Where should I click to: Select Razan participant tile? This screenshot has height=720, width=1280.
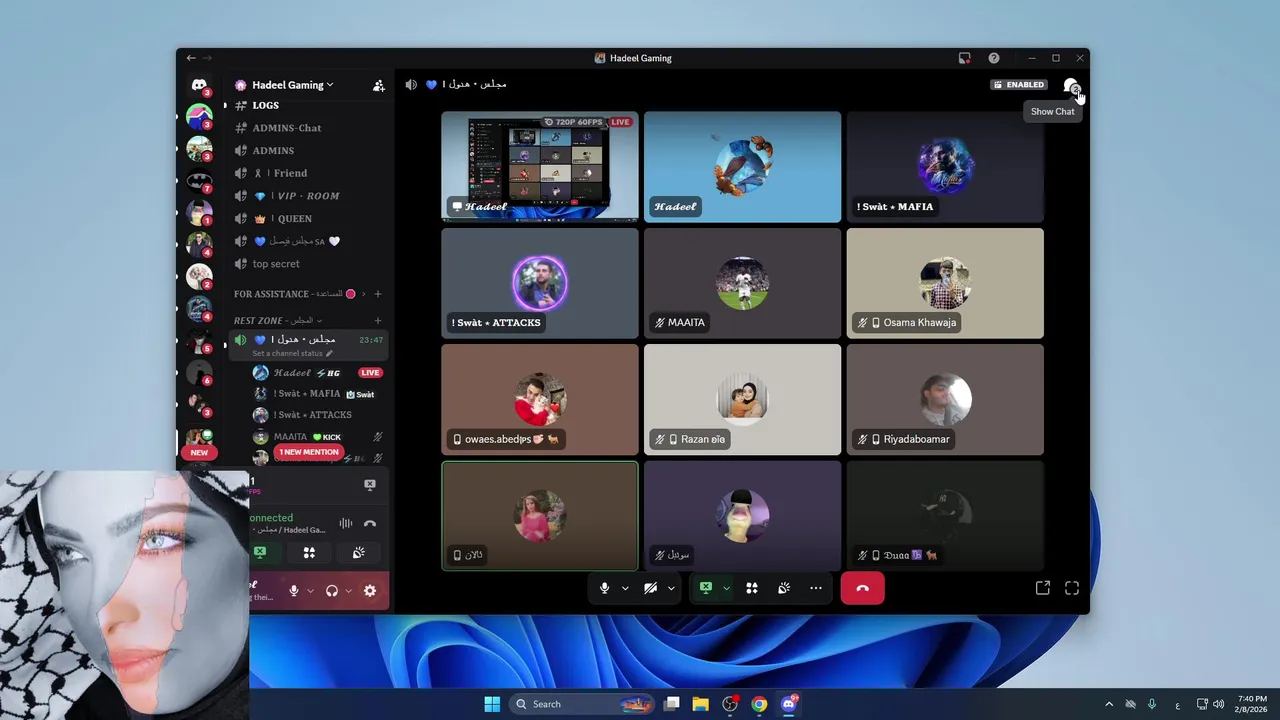742,399
